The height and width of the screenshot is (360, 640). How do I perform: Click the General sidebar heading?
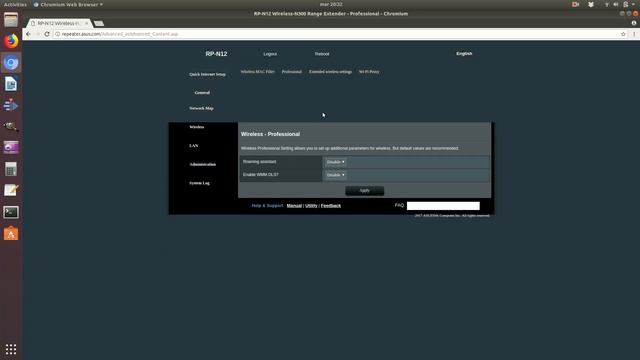tap(202, 93)
